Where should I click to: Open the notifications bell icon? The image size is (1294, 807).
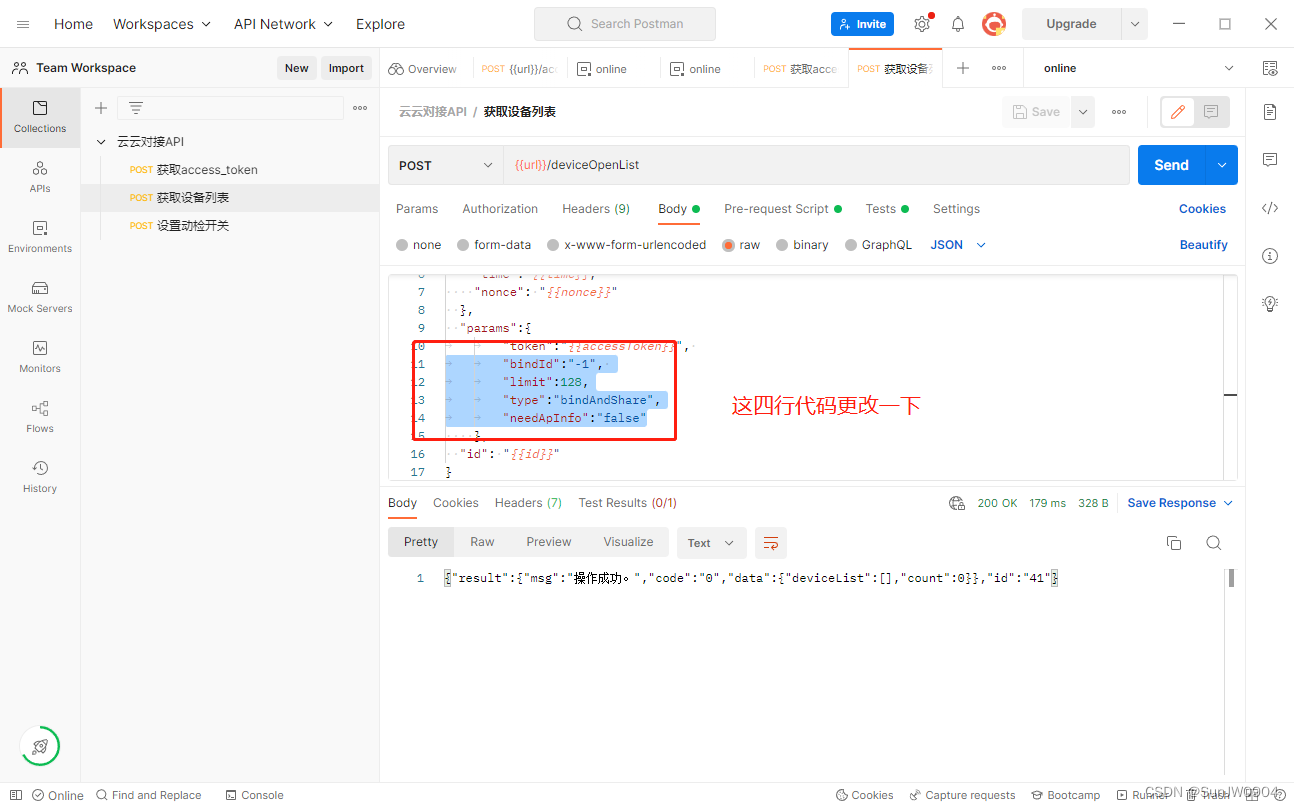click(958, 24)
